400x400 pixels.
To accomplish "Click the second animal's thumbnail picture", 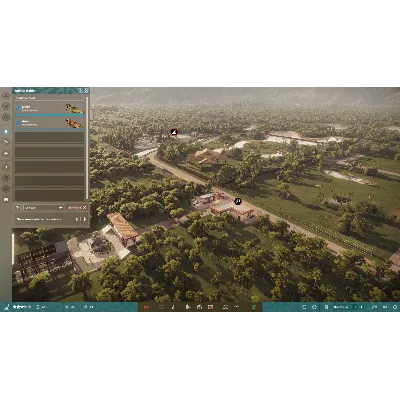I will click(x=74, y=123).
